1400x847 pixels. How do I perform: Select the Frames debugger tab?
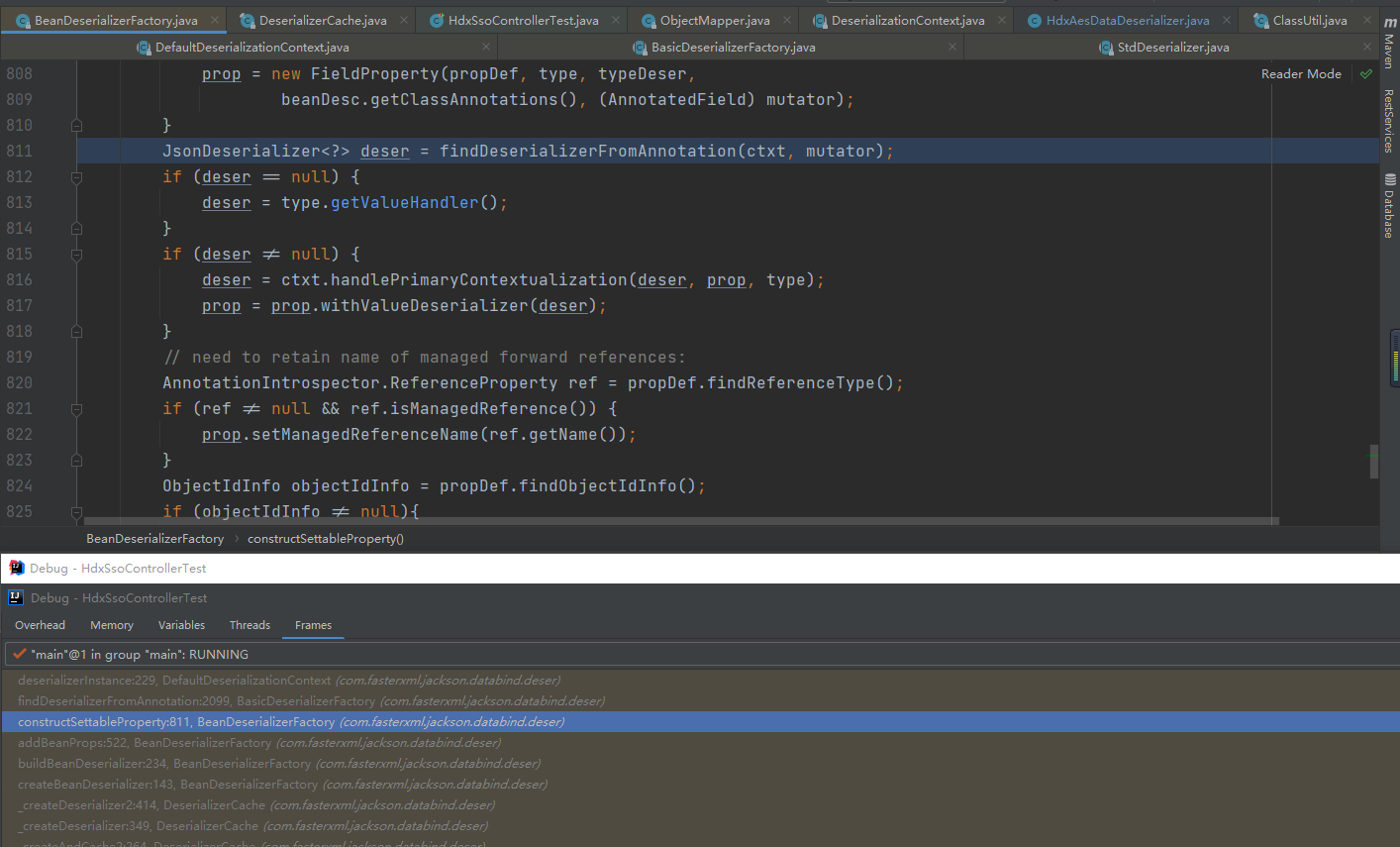(x=313, y=625)
